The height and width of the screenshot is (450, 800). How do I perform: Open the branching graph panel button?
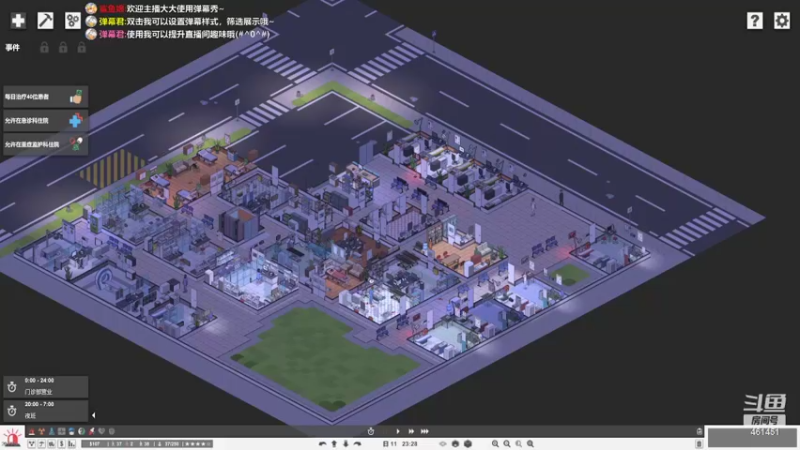tap(32, 444)
